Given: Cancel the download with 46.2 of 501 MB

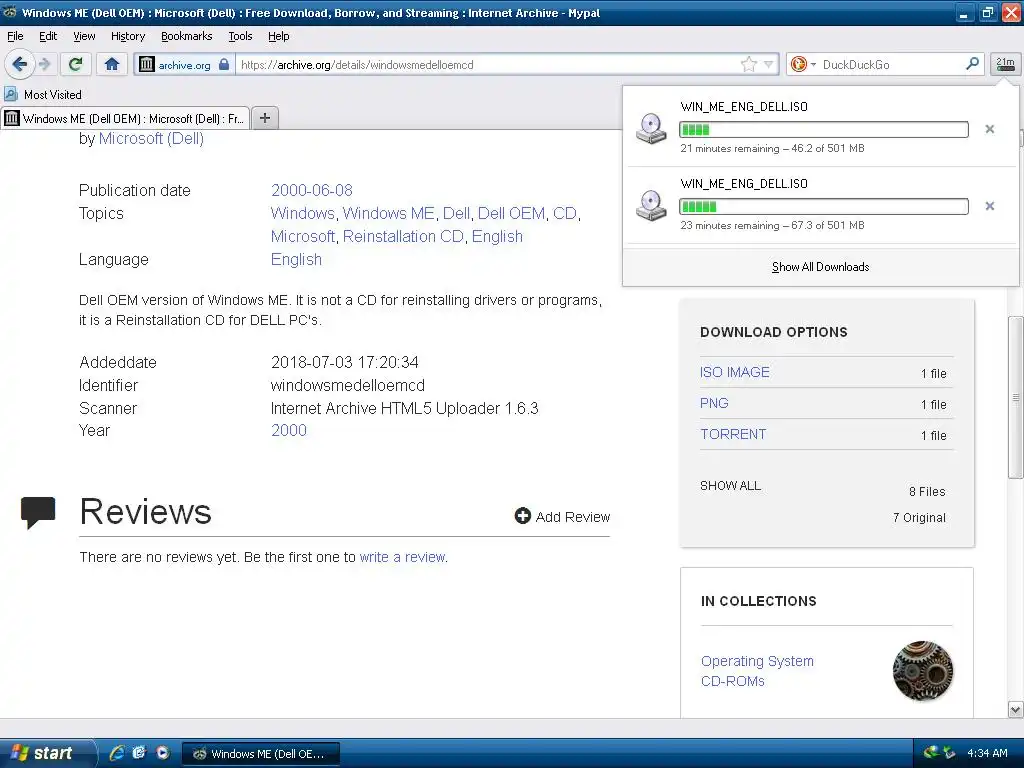Looking at the screenshot, I should tap(990, 129).
